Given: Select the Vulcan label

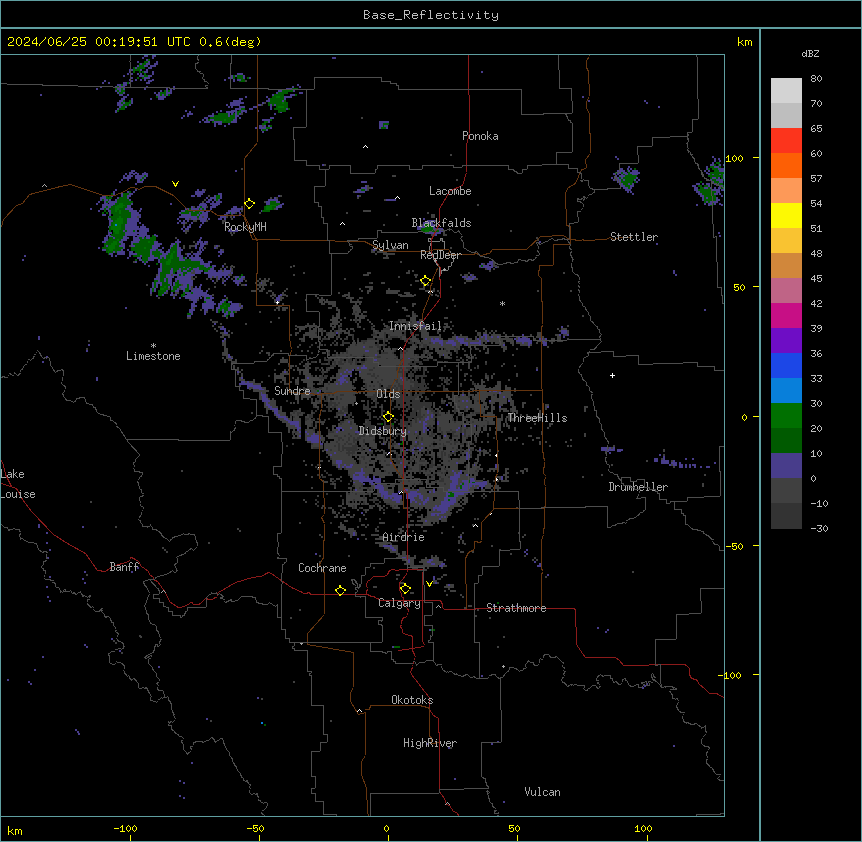Looking at the screenshot, I should click(x=543, y=792).
